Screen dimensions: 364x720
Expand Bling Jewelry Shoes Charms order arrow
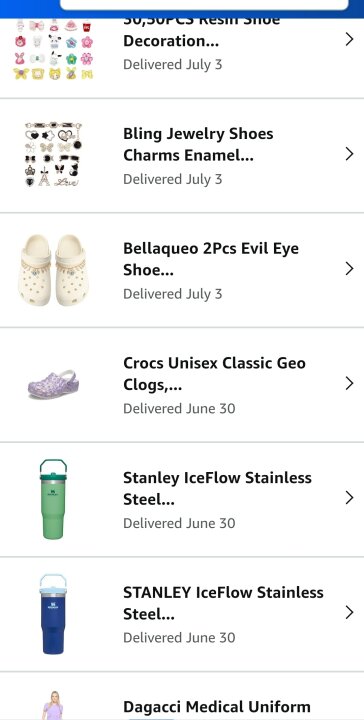[x=349, y=154]
